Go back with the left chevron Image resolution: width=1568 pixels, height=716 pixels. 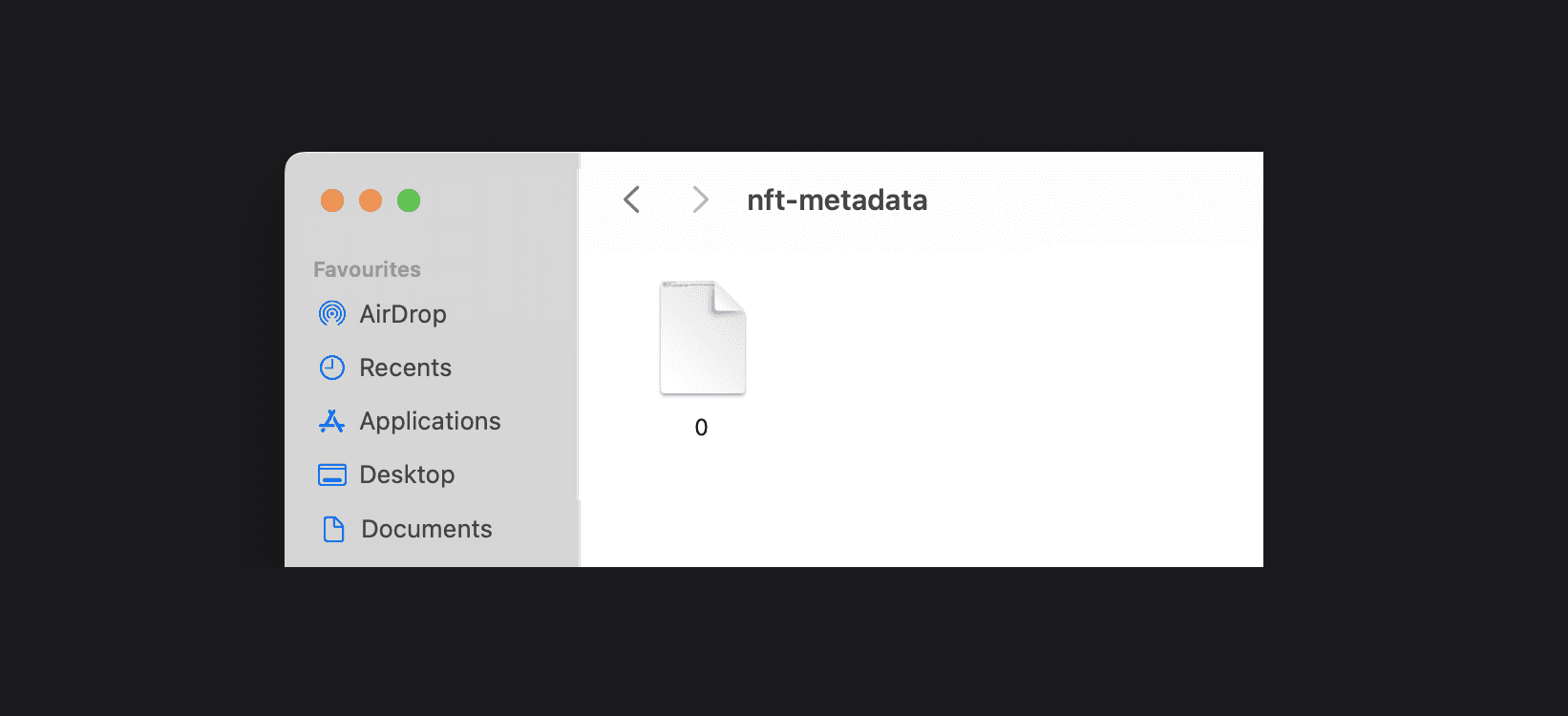click(x=631, y=200)
